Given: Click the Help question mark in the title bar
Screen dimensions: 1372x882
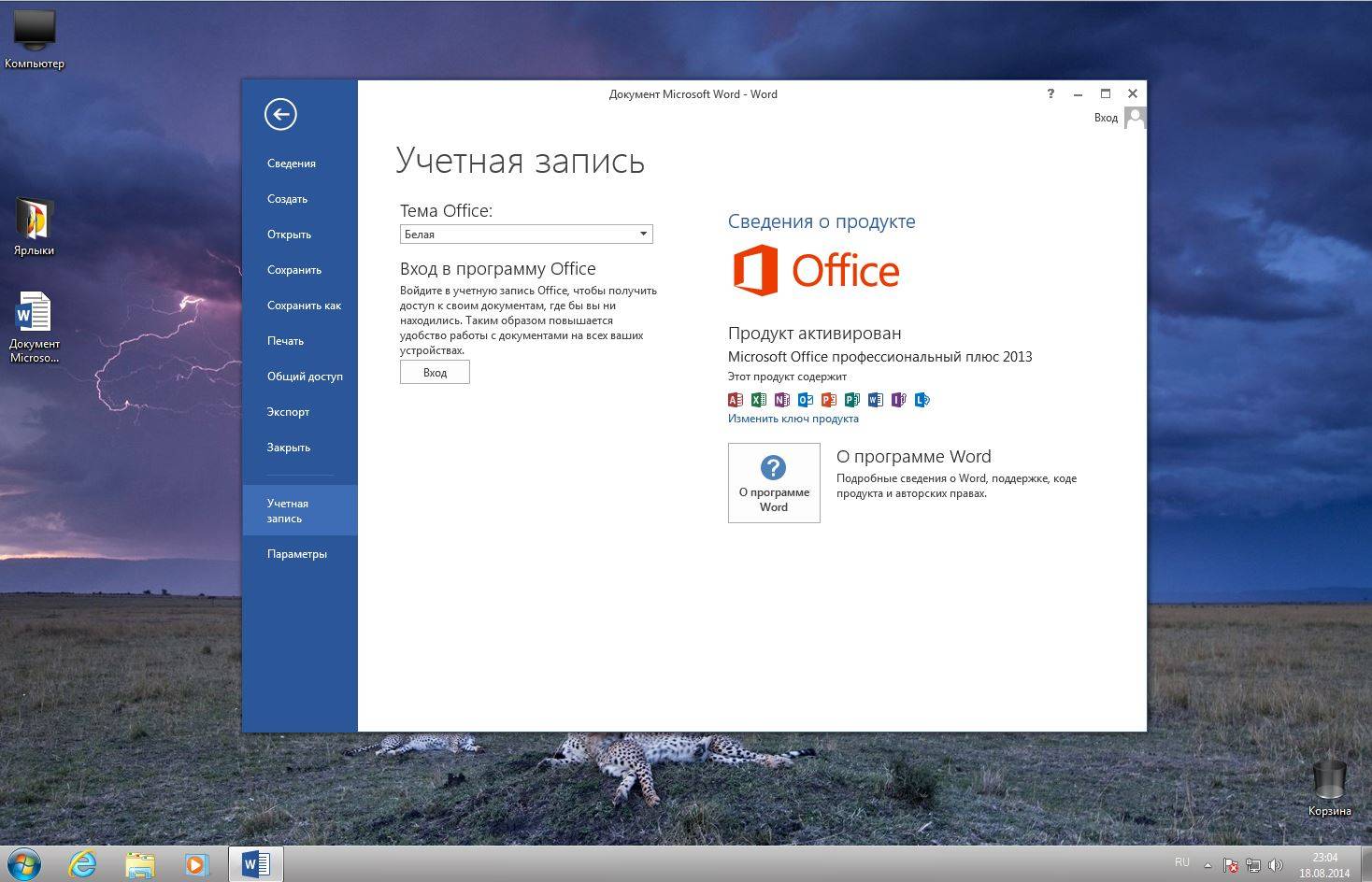Looking at the screenshot, I should (1050, 93).
